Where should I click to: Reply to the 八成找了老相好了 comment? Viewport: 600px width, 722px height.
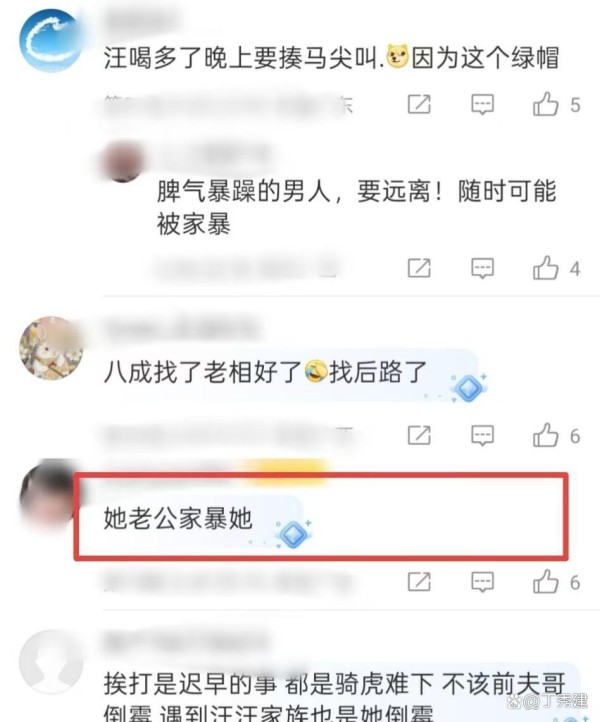[482, 436]
